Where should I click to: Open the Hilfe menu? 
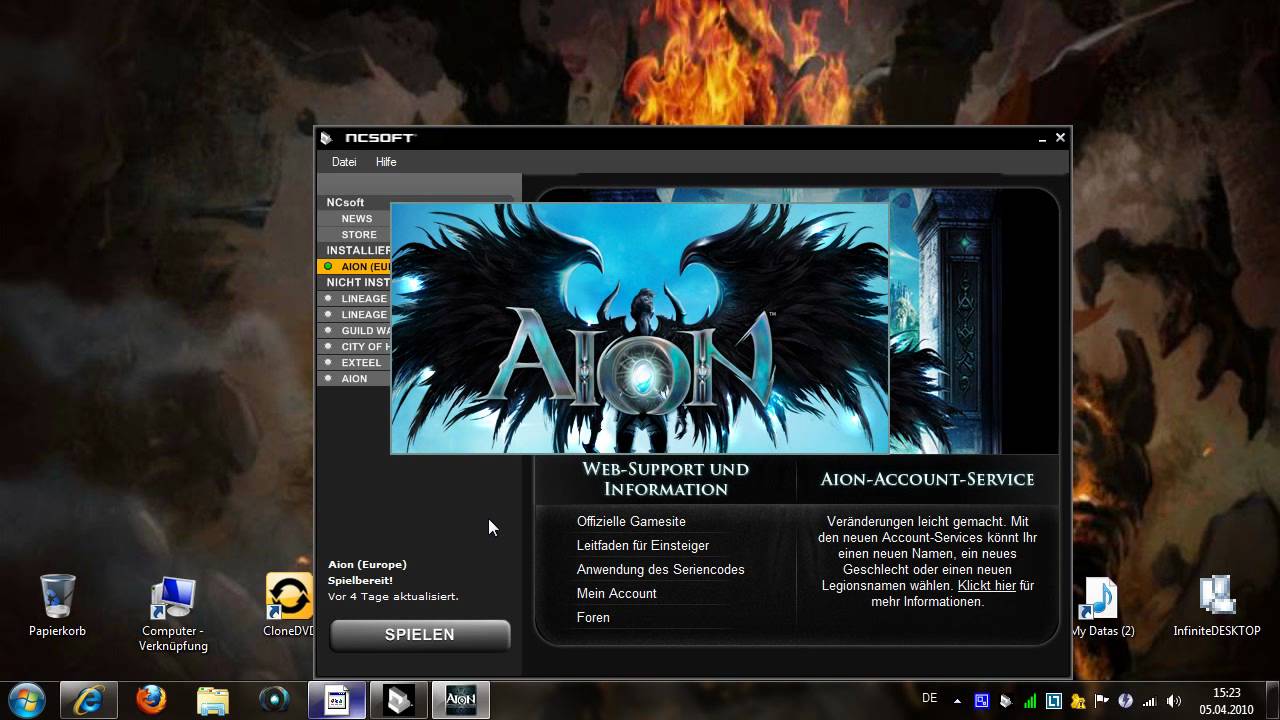[x=386, y=162]
